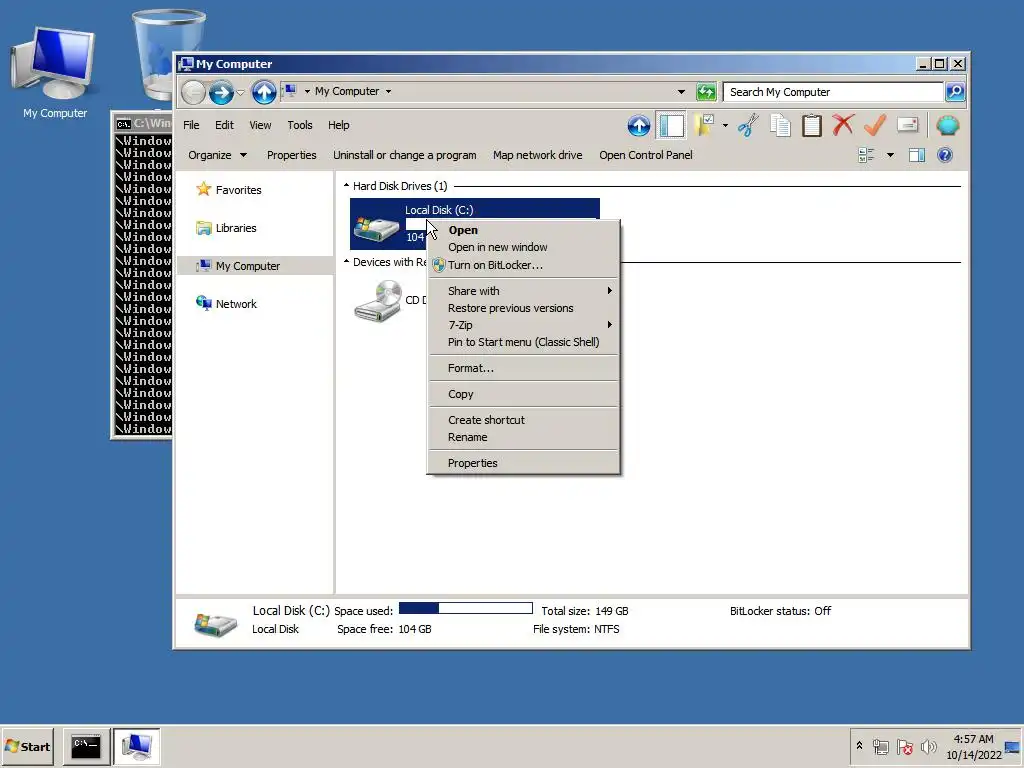Choose Pin to Start menu (Classic Shell)
The height and width of the screenshot is (768, 1024).
click(x=522, y=342)
